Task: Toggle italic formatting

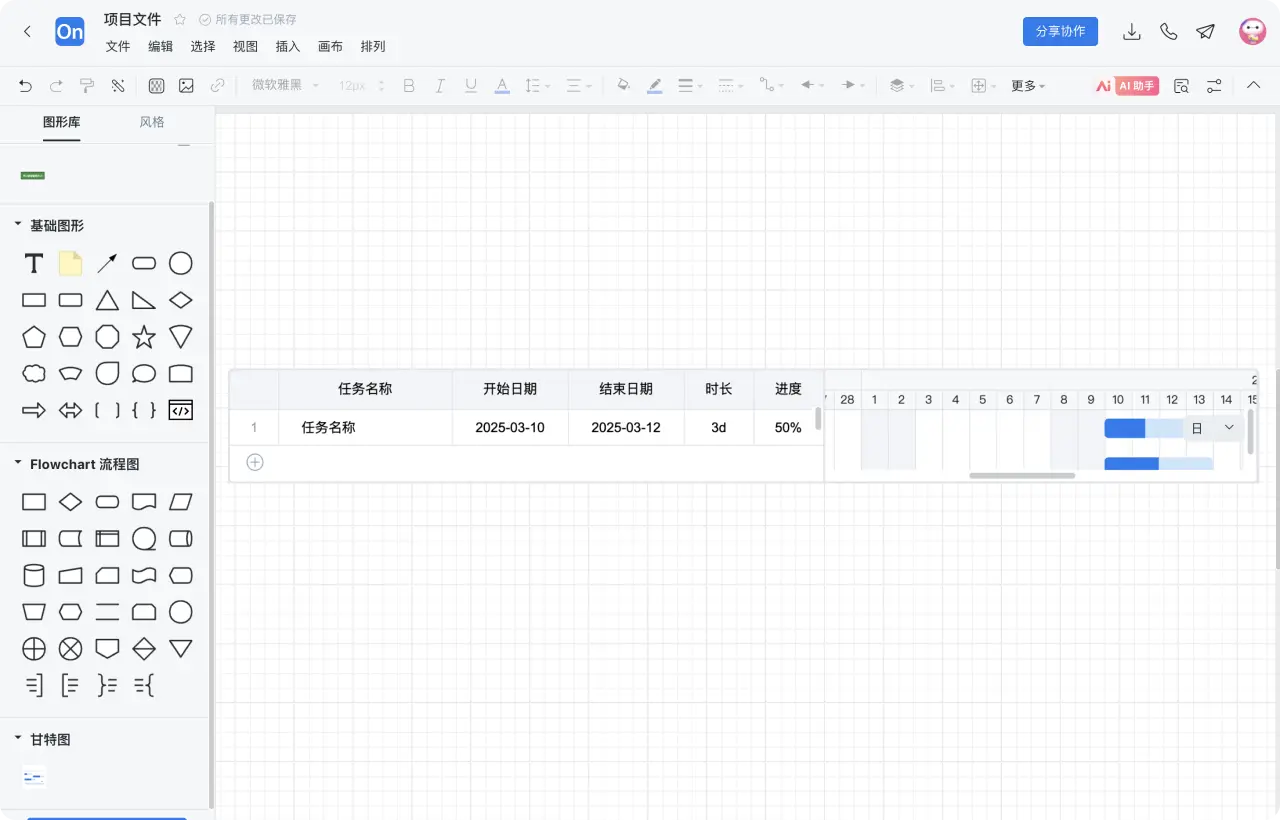Action: click(x=439, y=85)
